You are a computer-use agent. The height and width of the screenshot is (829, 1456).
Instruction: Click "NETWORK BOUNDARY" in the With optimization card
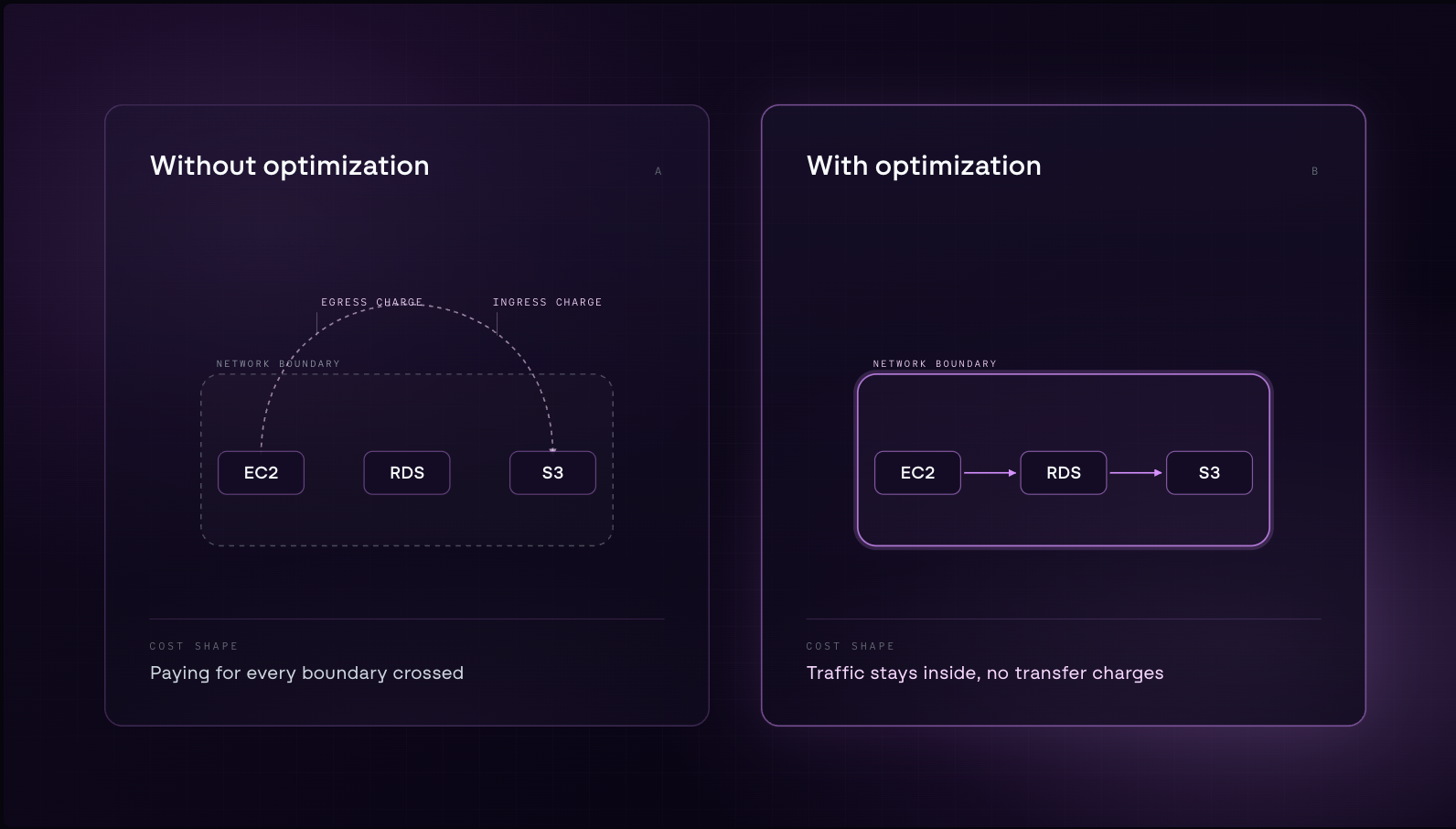(x=935, y=364)
